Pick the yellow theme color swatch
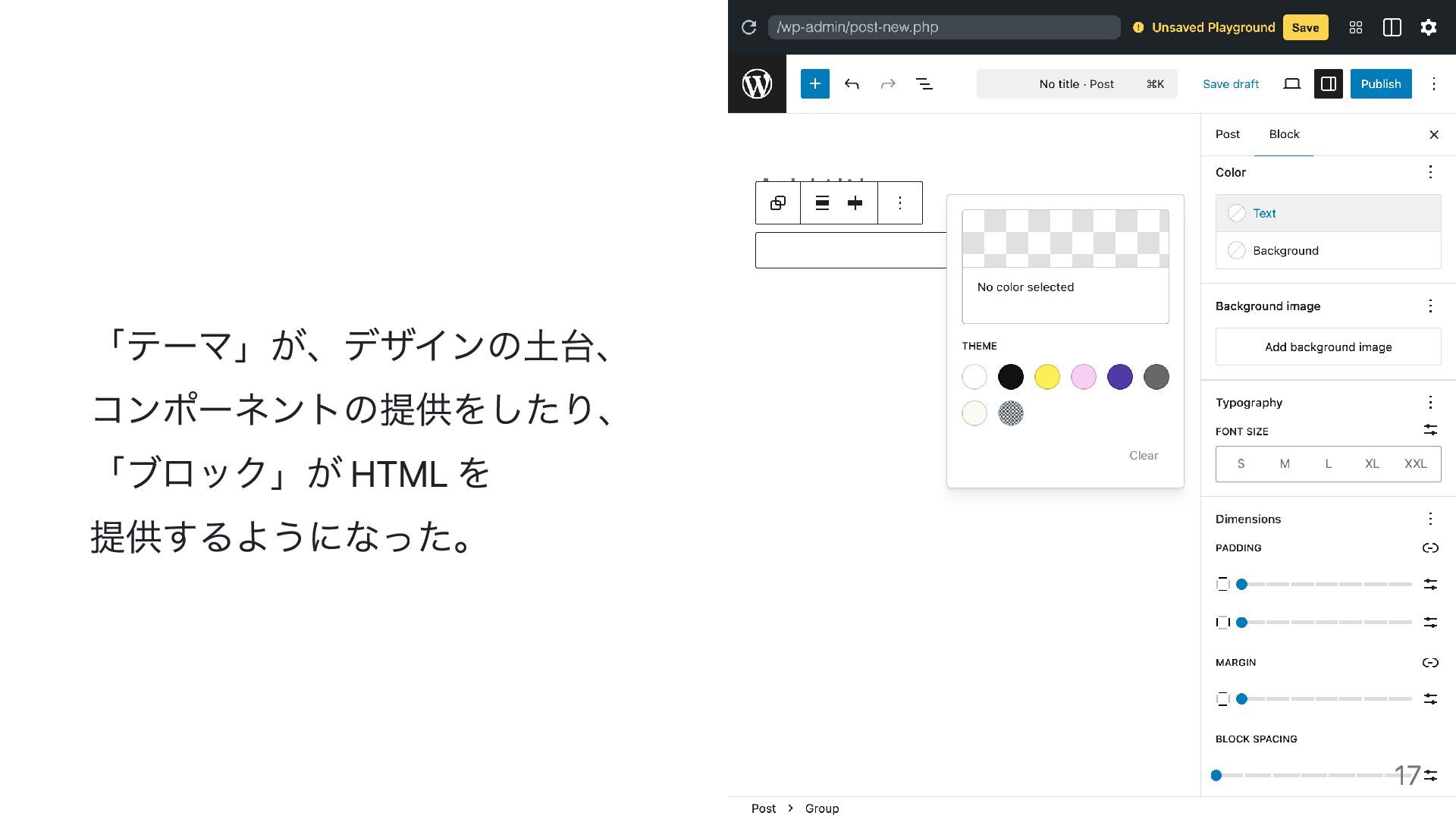1456x819 pixels. (x=1046, y=377)
